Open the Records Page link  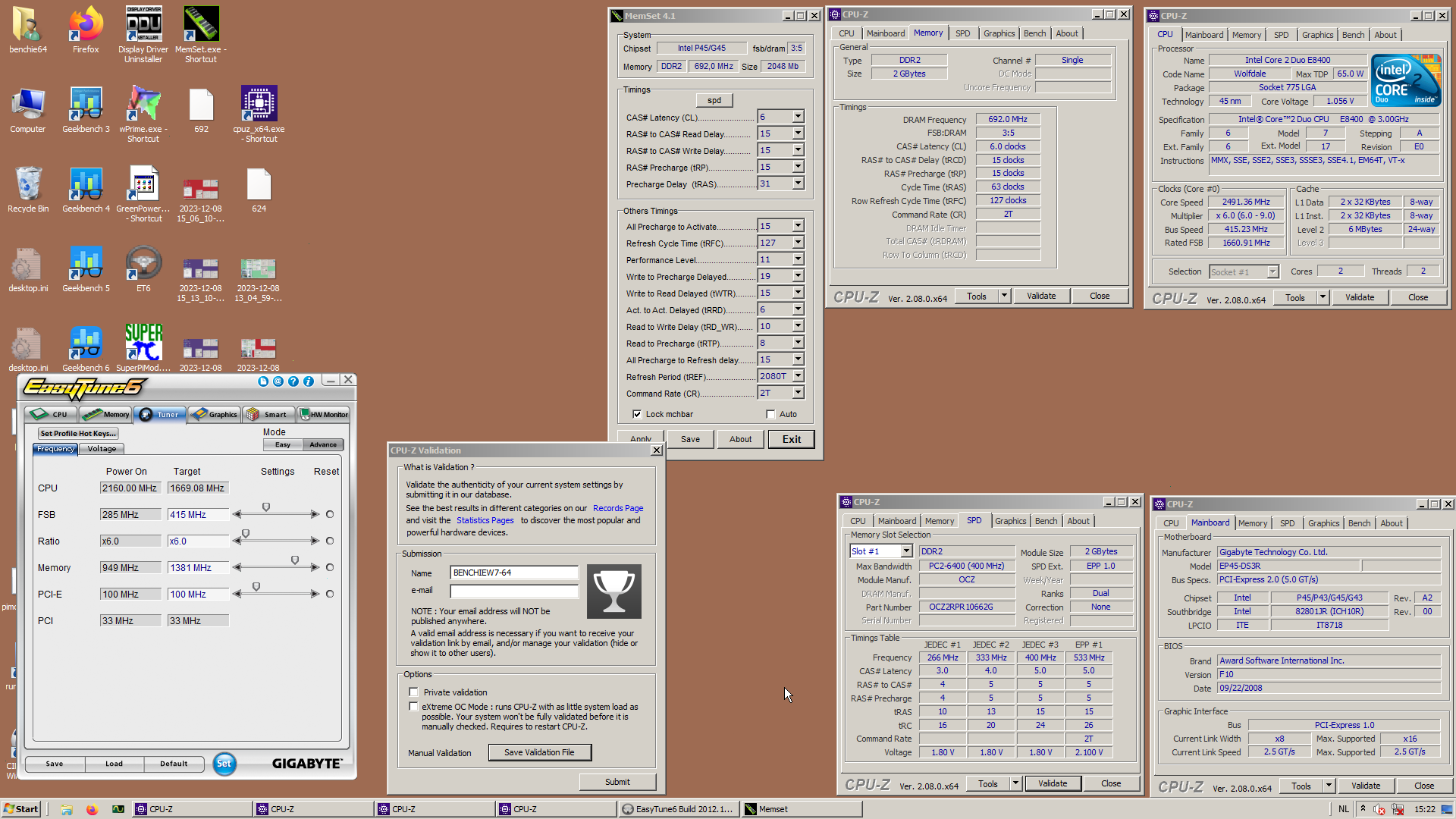tap(618, 508)
